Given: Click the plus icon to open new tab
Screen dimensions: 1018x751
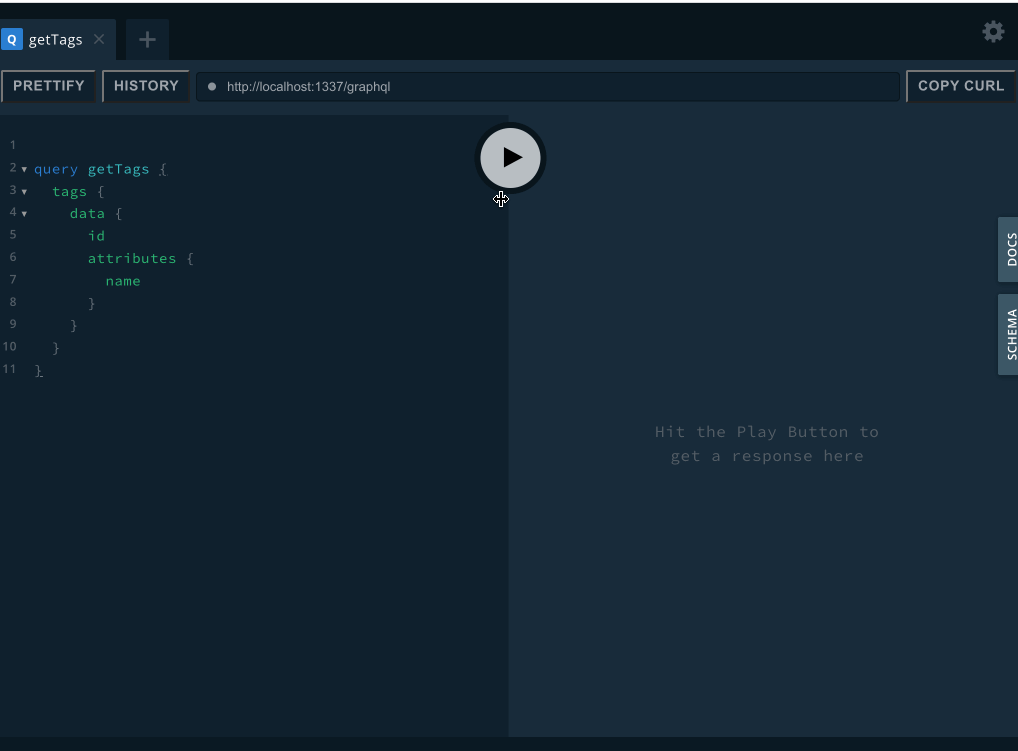Looking at the screenshot, I should point(147,39).
